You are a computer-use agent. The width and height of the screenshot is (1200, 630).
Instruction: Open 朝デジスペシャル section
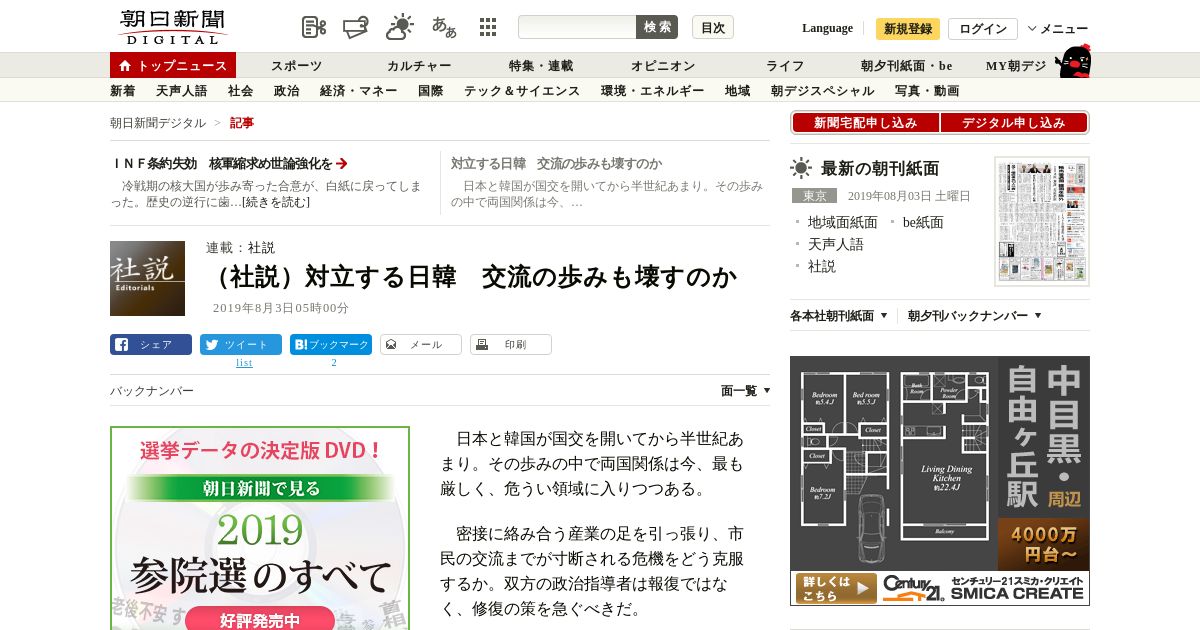click(x=822, y=91)
